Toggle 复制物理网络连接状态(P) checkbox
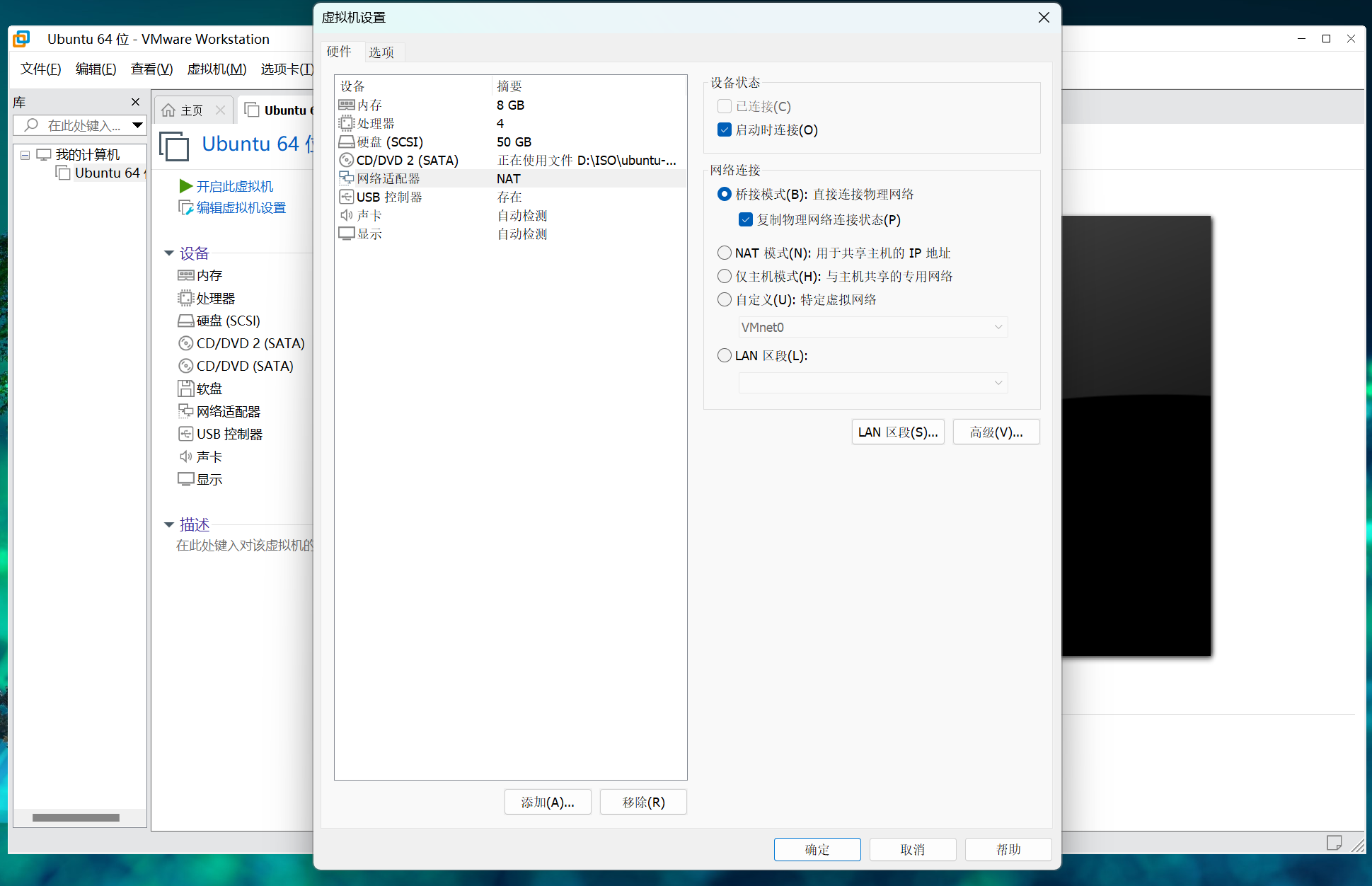1372x886 pixels. pos(746,219)
